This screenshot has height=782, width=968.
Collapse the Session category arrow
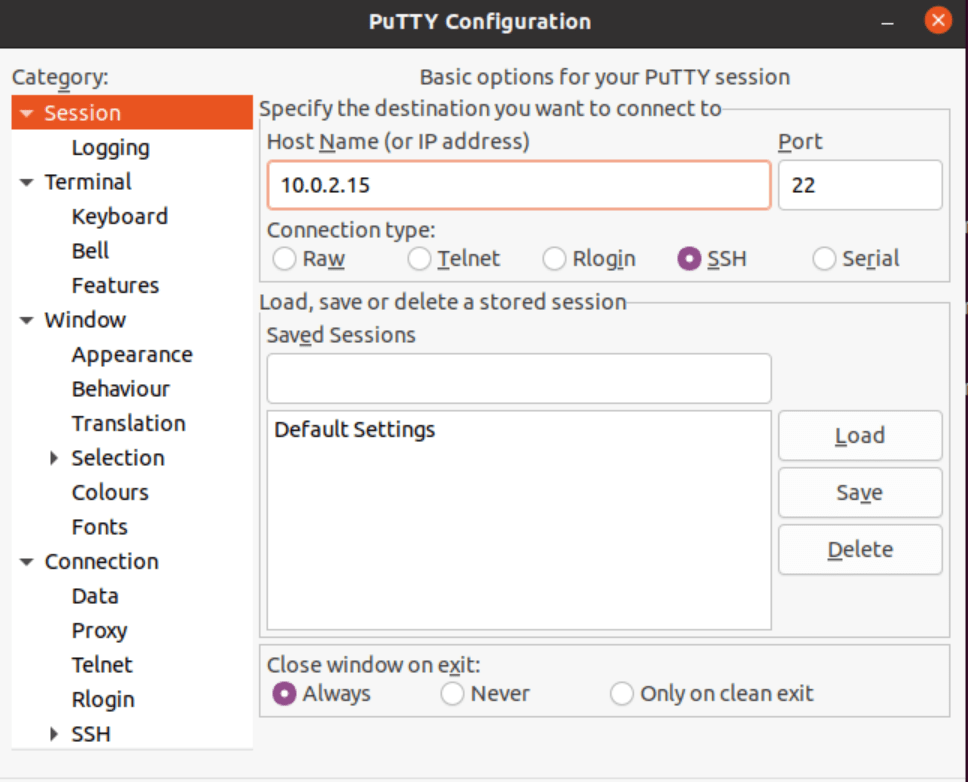click(26, 113)
